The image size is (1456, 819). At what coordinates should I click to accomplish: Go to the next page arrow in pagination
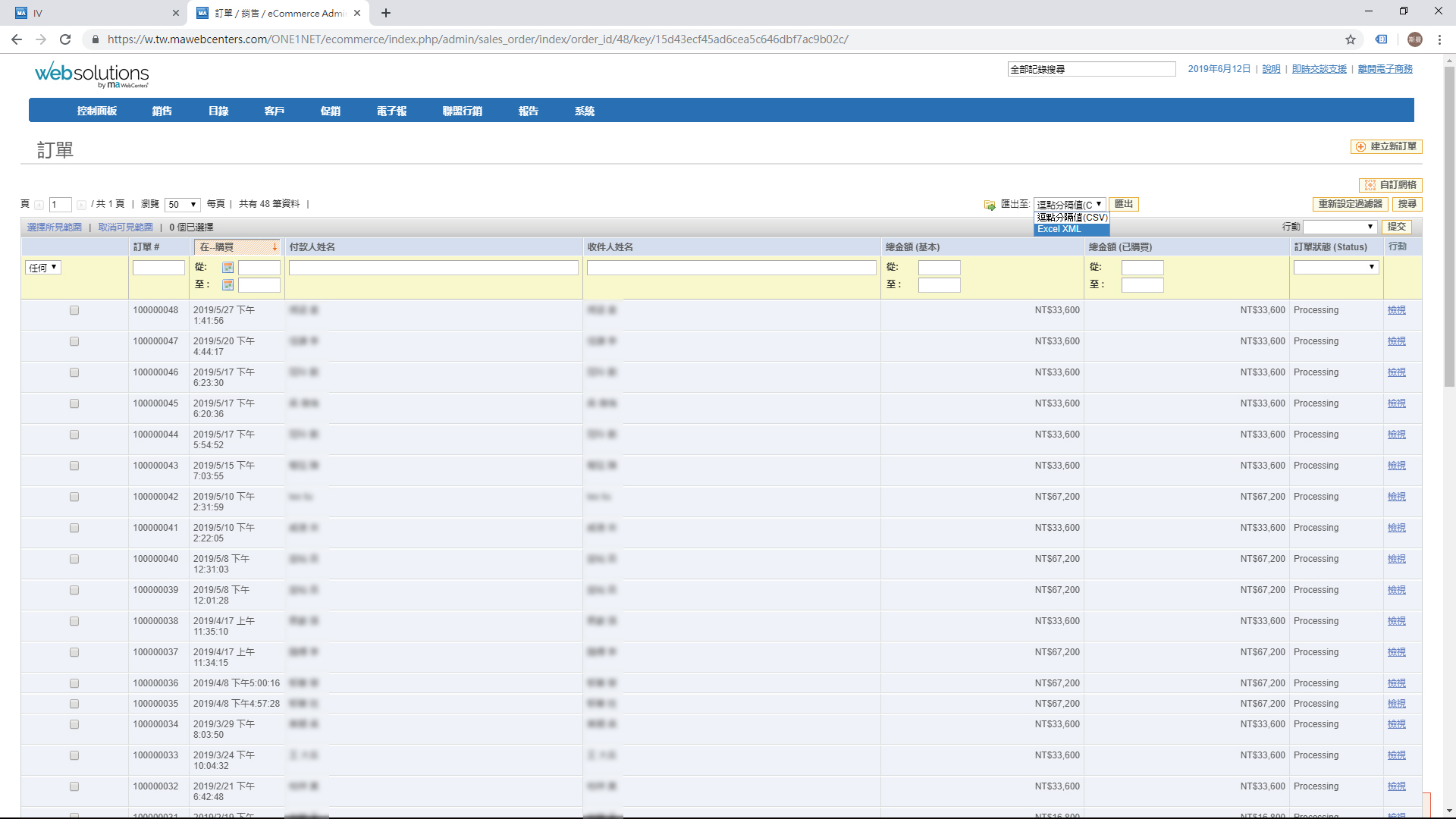pyautogui.click(x=81, y=205)
